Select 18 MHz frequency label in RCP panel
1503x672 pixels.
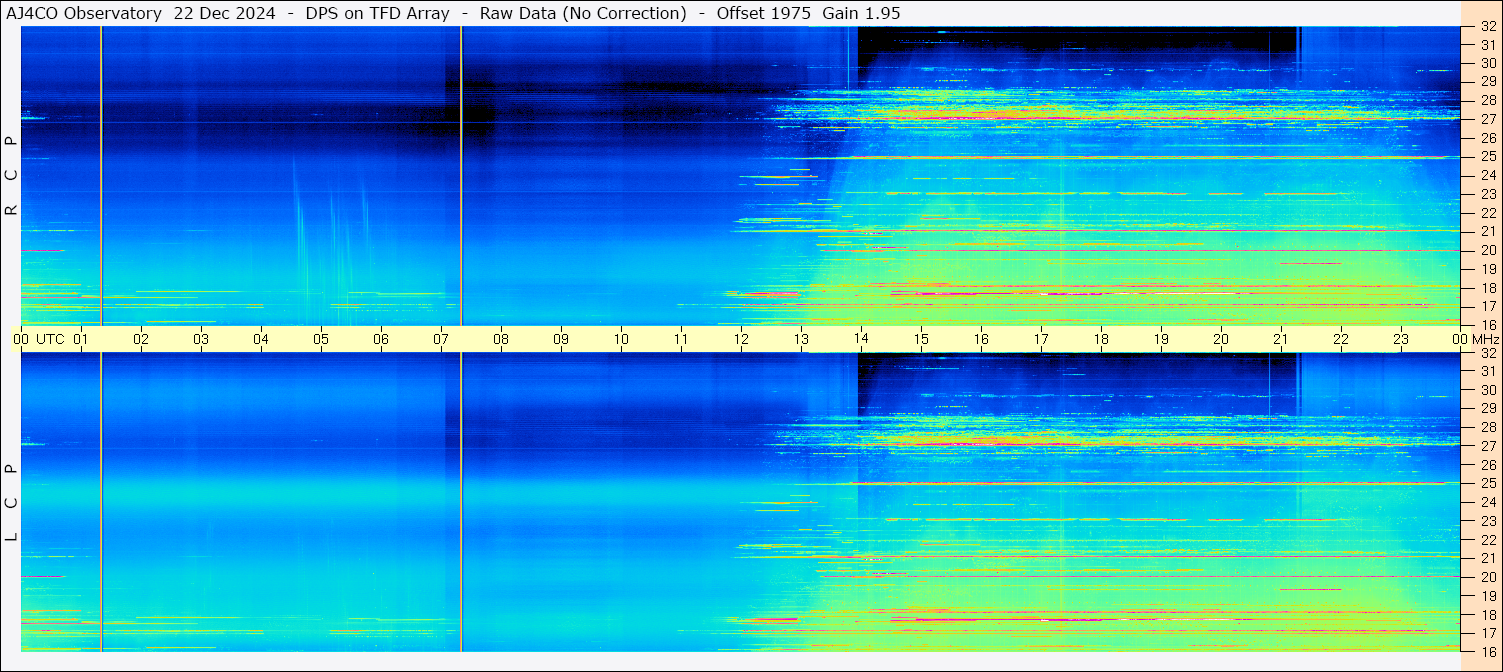click(1487, 287)
